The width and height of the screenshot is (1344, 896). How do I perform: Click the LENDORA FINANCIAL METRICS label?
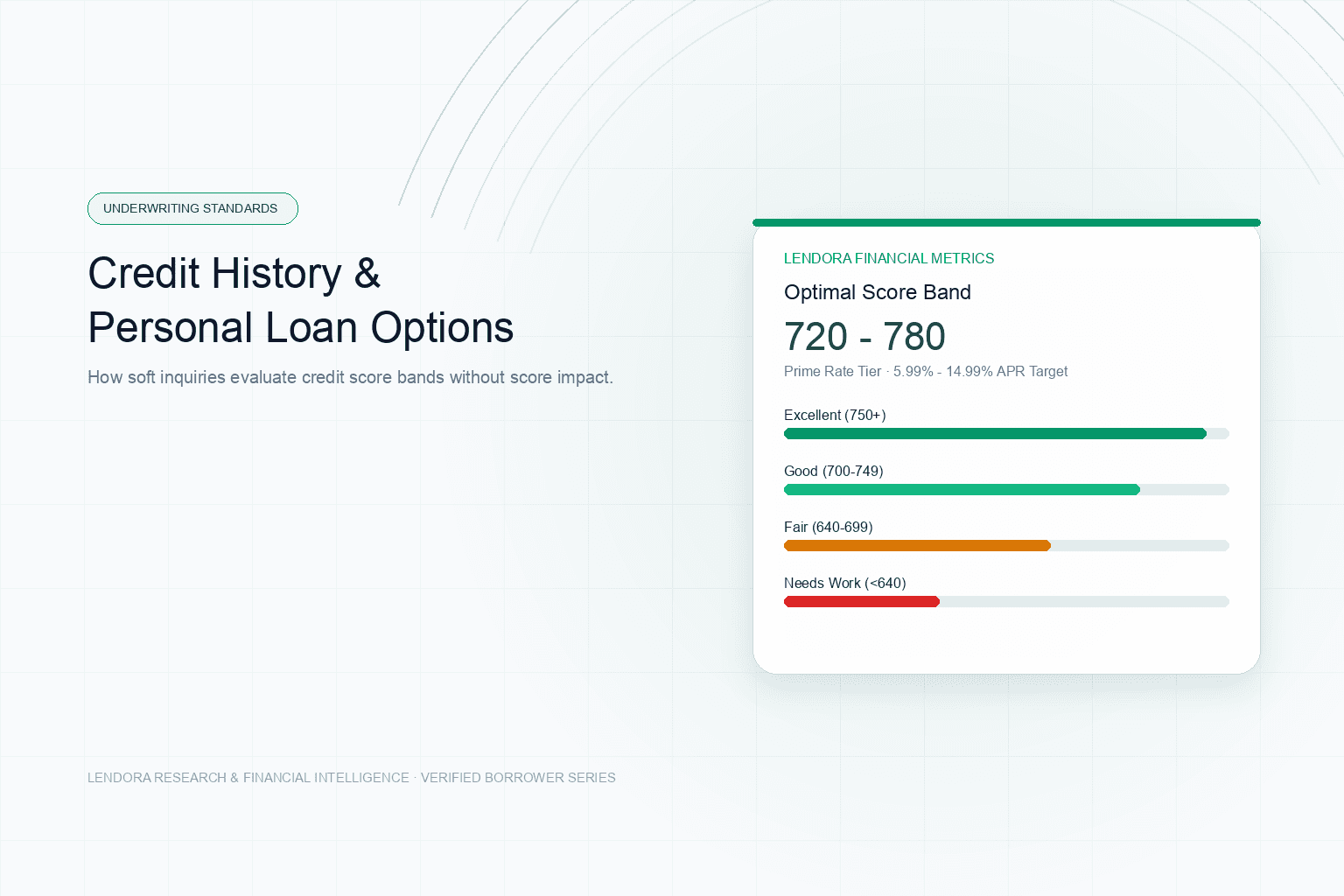889,258
